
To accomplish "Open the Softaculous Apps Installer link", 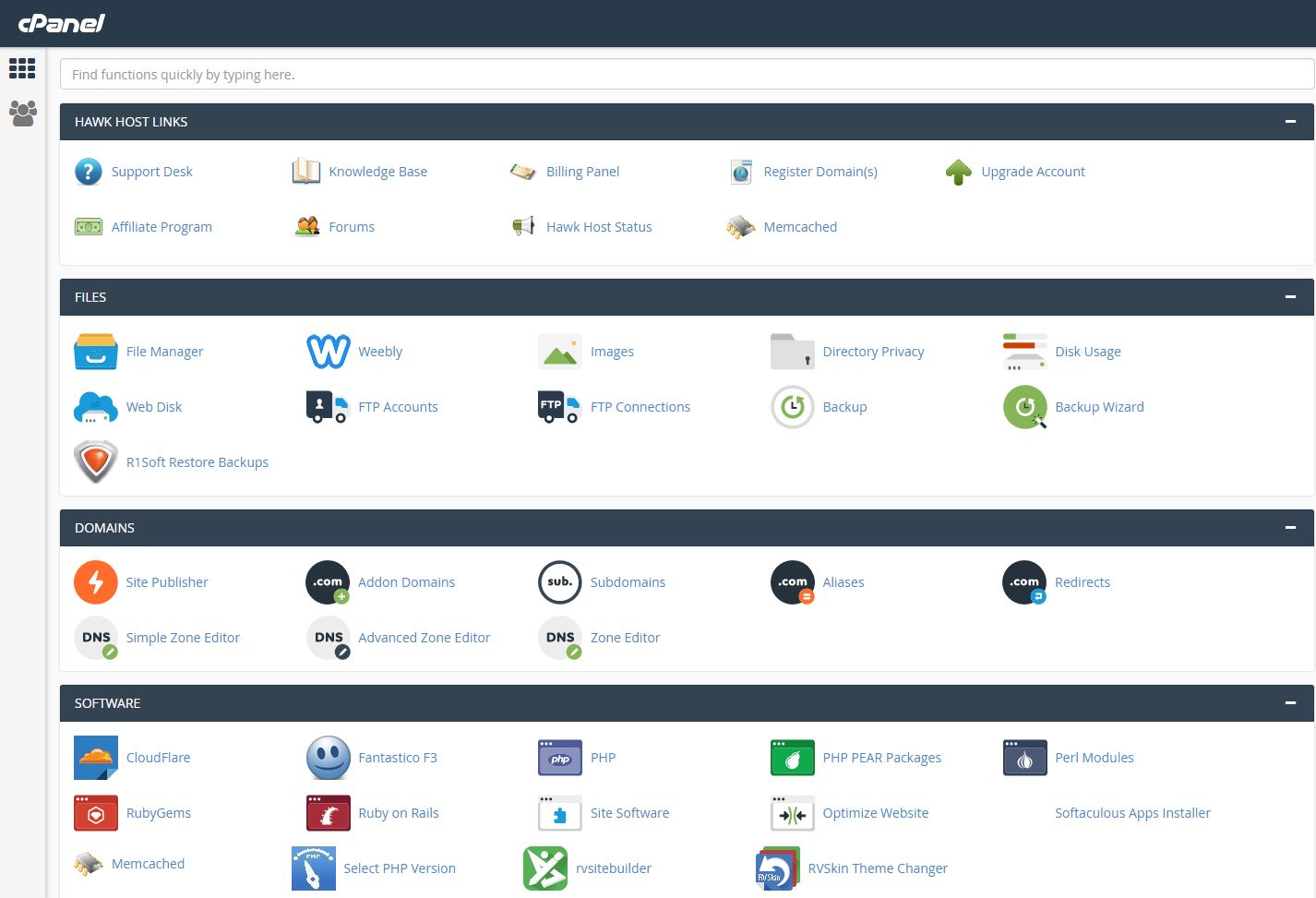I will coord(1132,813).
